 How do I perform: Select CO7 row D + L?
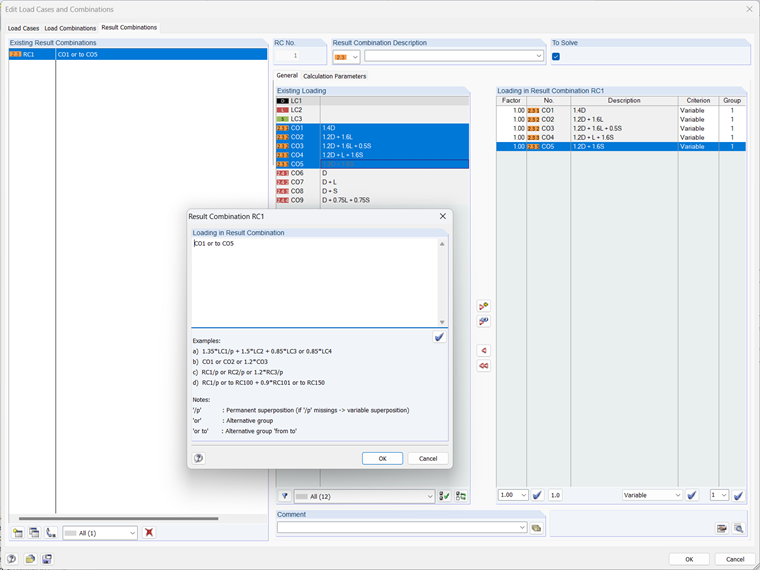click(x=372, y=182)
